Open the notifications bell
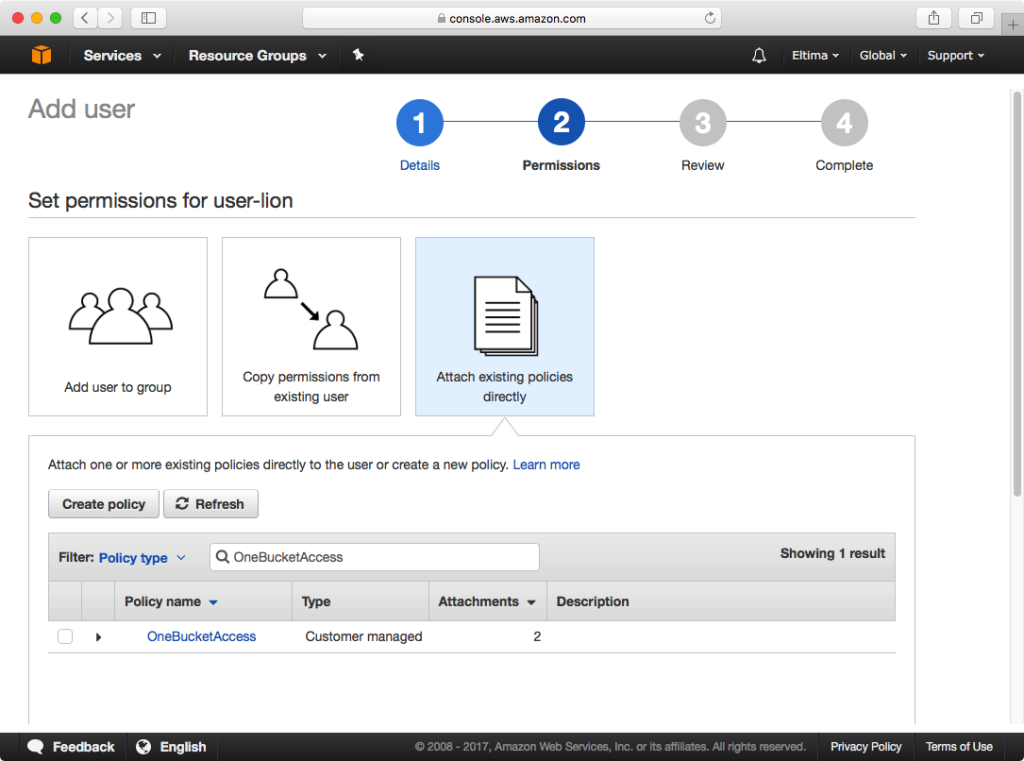Viewport: 1024px width, 761px height. (x=759, y=55)
